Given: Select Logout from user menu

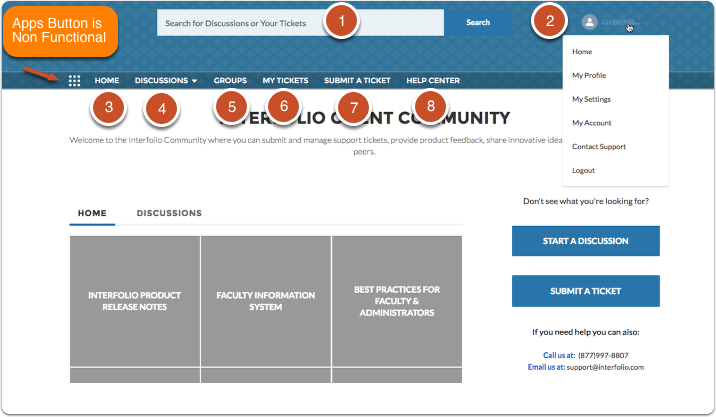Looking at the screenshot, I should coord(583,170).
